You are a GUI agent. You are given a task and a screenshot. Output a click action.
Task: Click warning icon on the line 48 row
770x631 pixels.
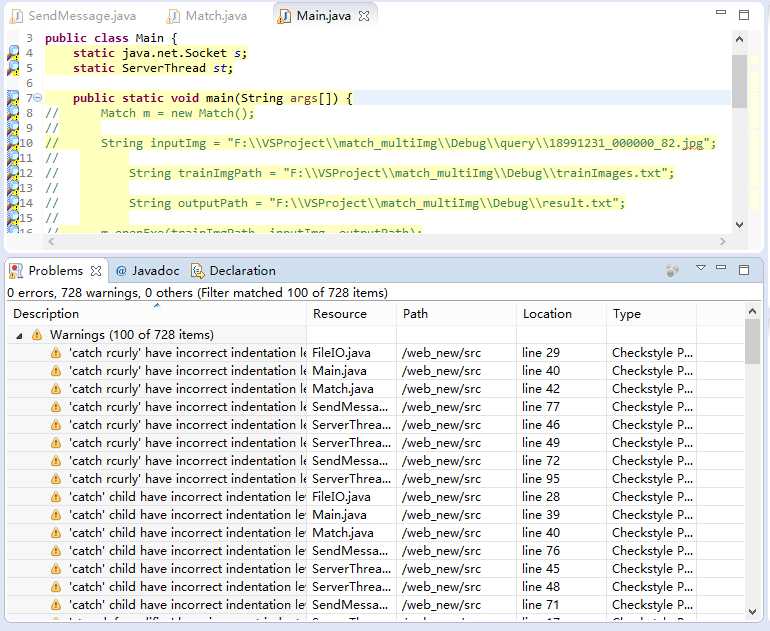[56, 587]
